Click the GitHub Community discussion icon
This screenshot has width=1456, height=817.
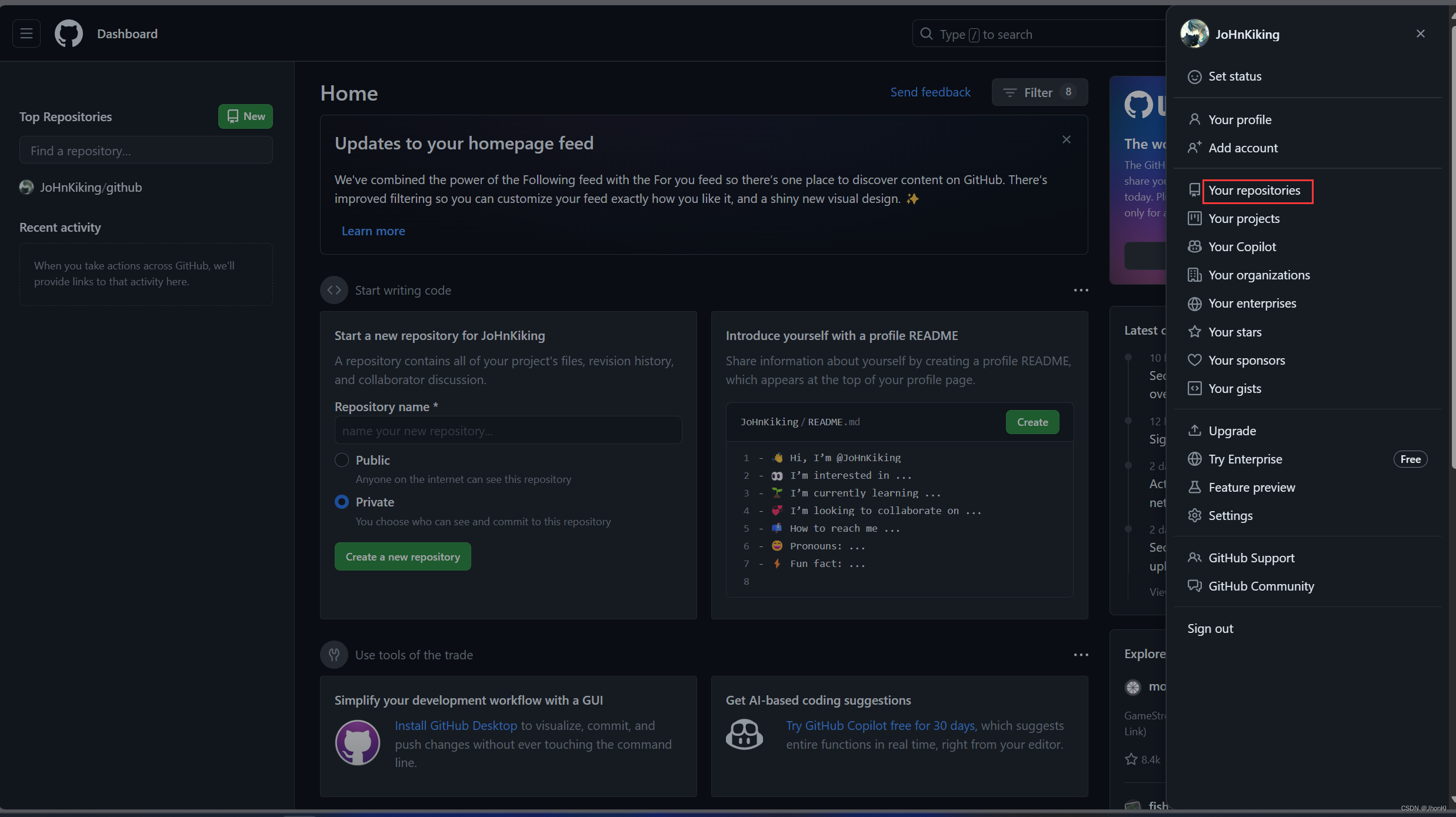click(1194, 586)
